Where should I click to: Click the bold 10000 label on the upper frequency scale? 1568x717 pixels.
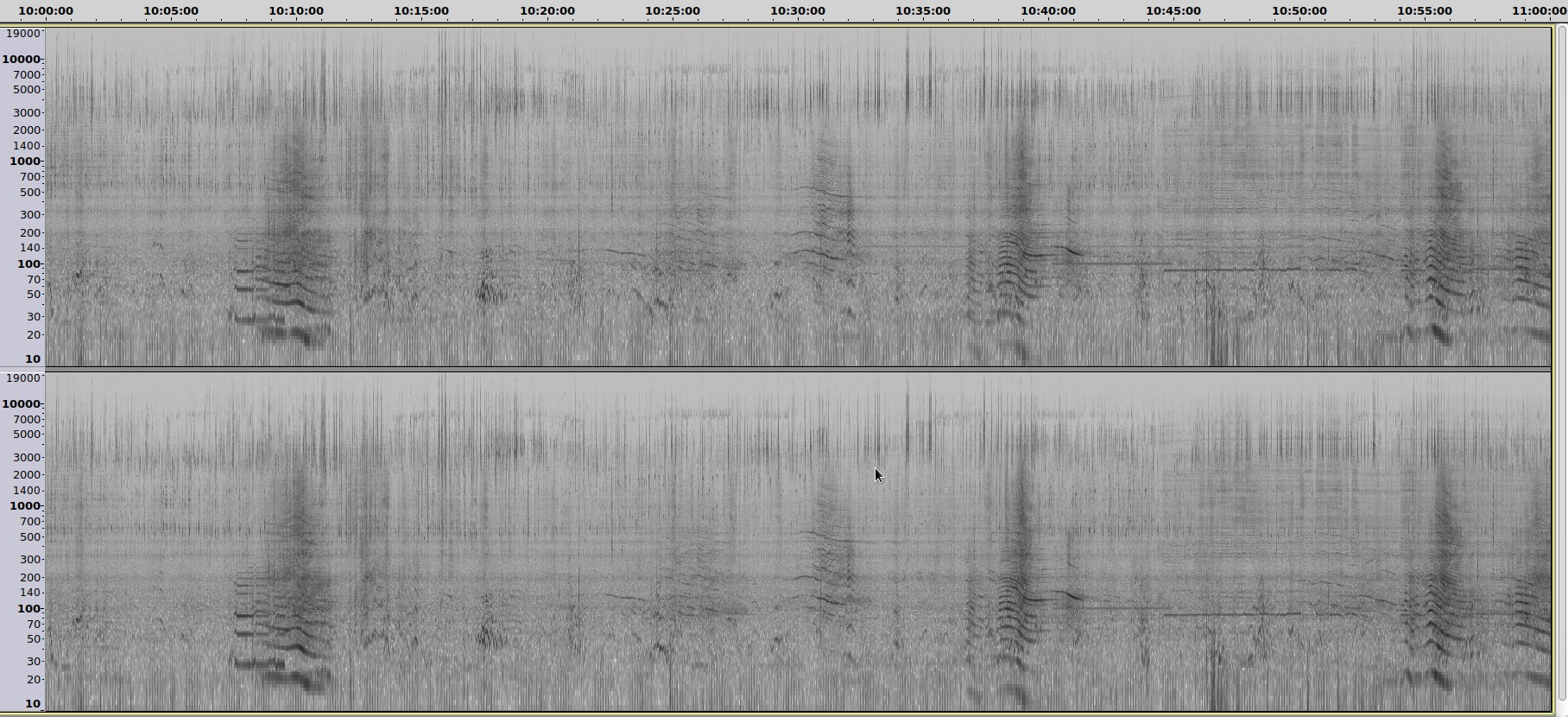(x=22, y=60)
